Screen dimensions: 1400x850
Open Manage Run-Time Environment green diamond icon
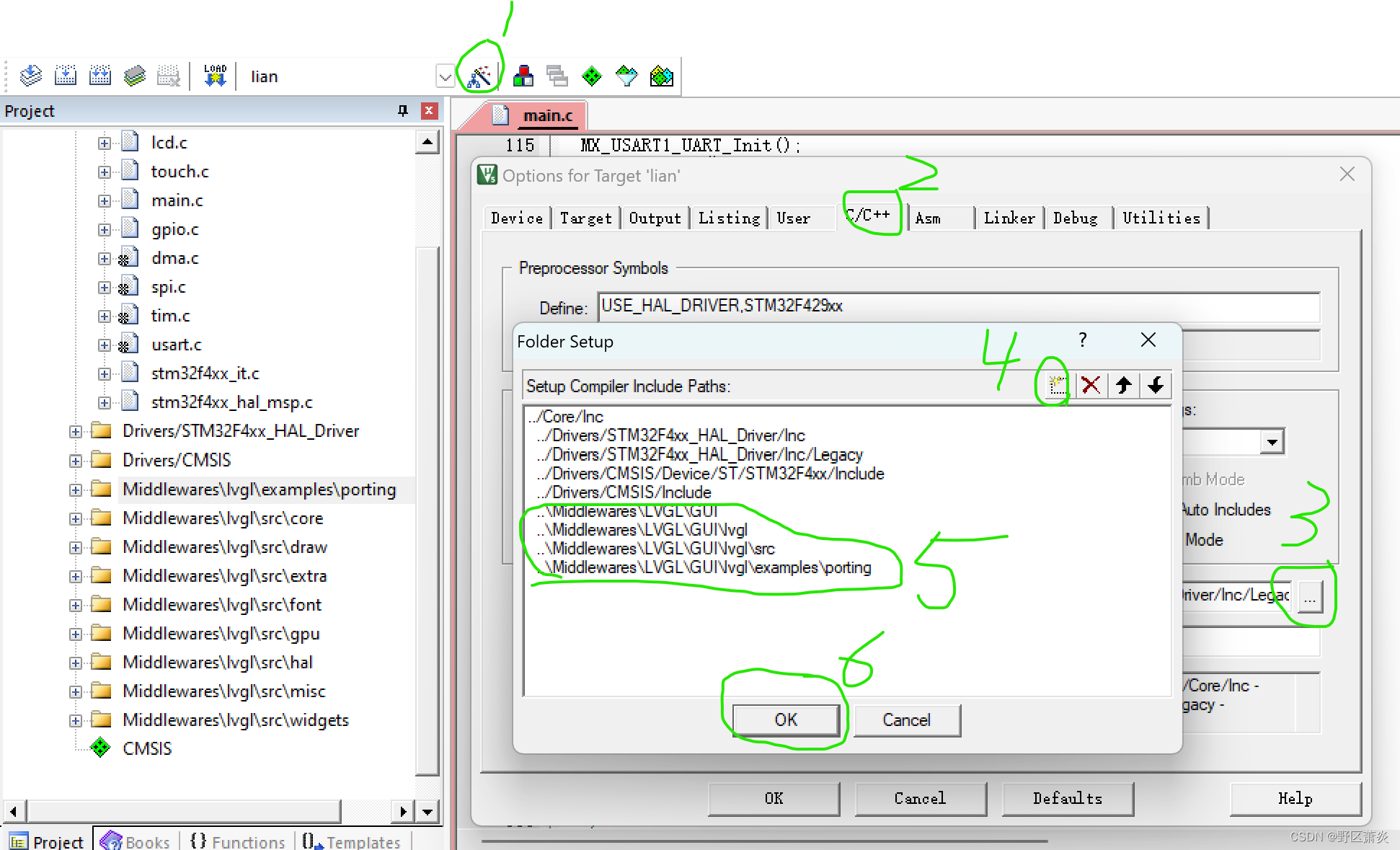click(592, 76)
